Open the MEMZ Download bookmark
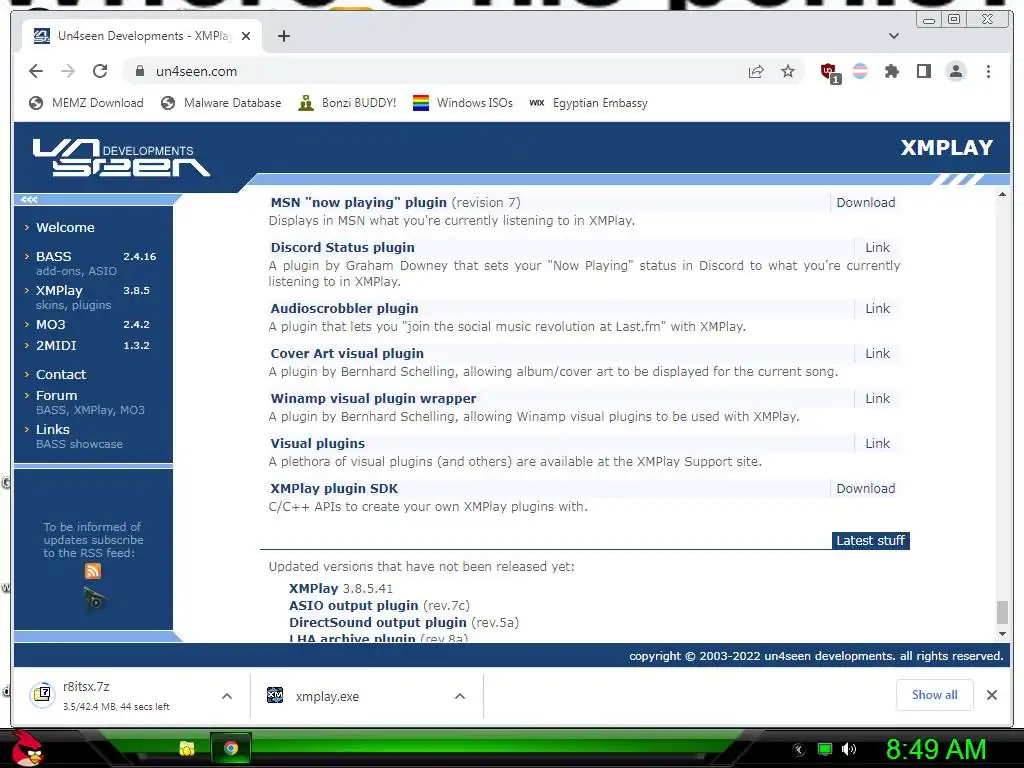The height and width of the screenshot is (768, 1024). click(86, 103)
